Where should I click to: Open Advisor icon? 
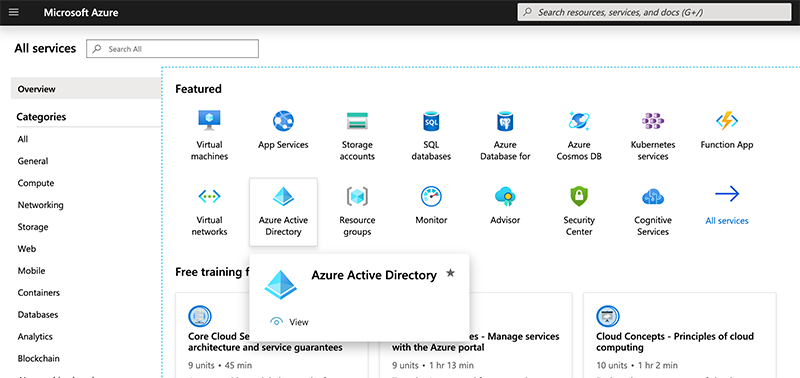pyautogui.click(x=505, y=196)
